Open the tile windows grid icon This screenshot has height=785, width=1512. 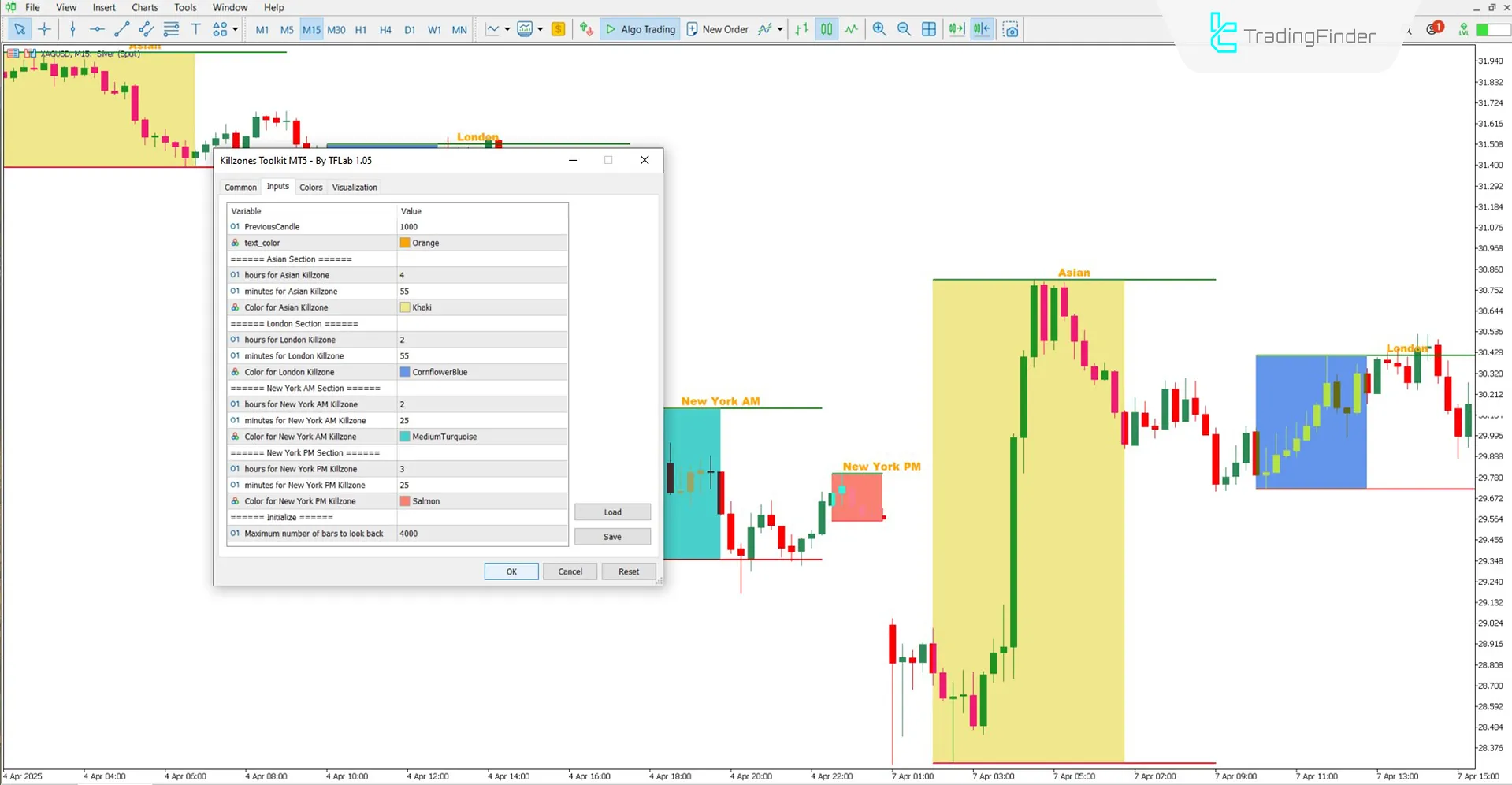pos(929,29)
